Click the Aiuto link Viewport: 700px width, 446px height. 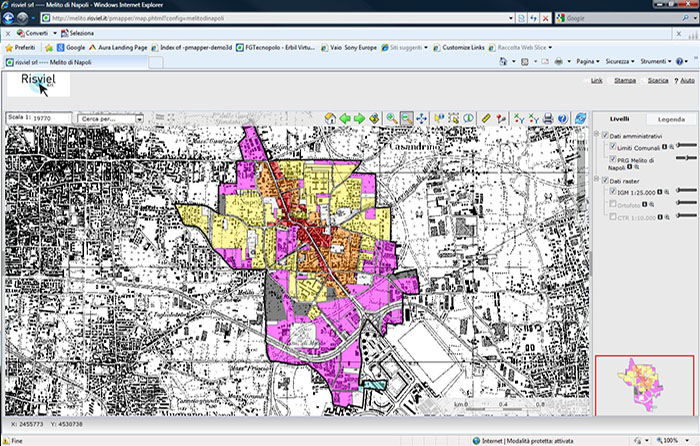pyautogui.click(x=685, y=79)
